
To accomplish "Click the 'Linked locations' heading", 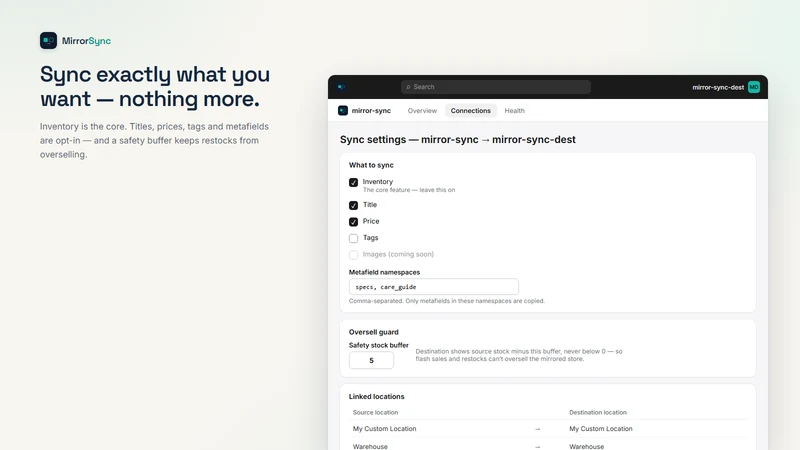I will [x=377, y=396].
